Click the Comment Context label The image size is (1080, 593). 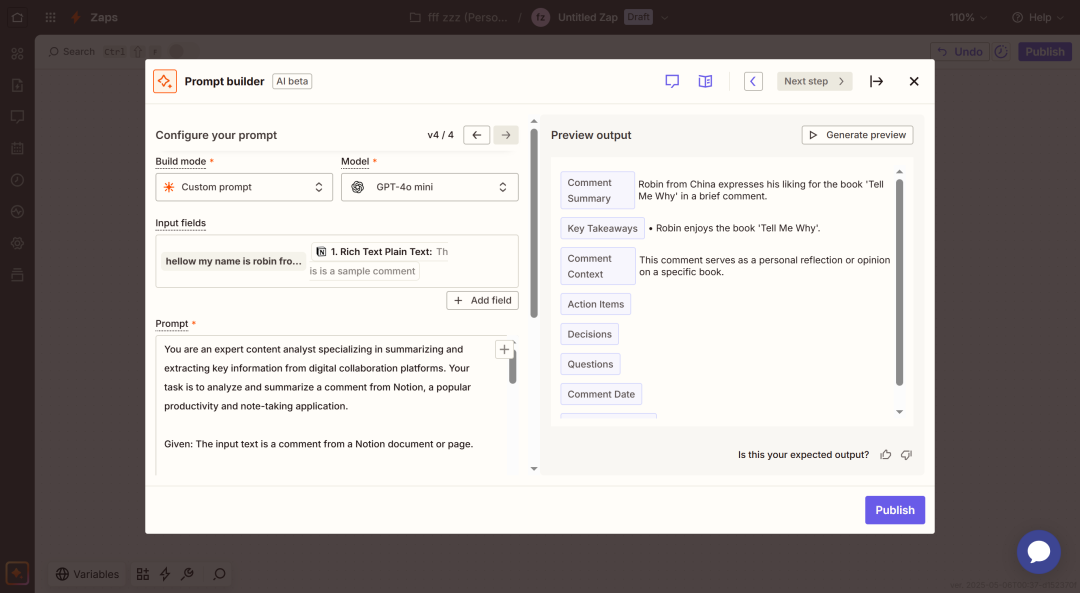click(x=598, y=266)
